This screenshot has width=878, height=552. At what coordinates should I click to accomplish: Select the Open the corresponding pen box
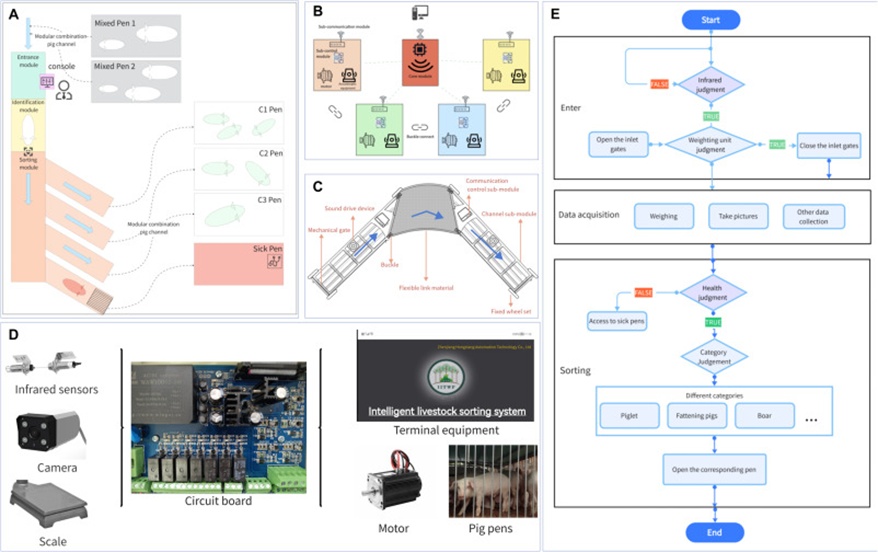pyautogui.click(x=714, y=470)
